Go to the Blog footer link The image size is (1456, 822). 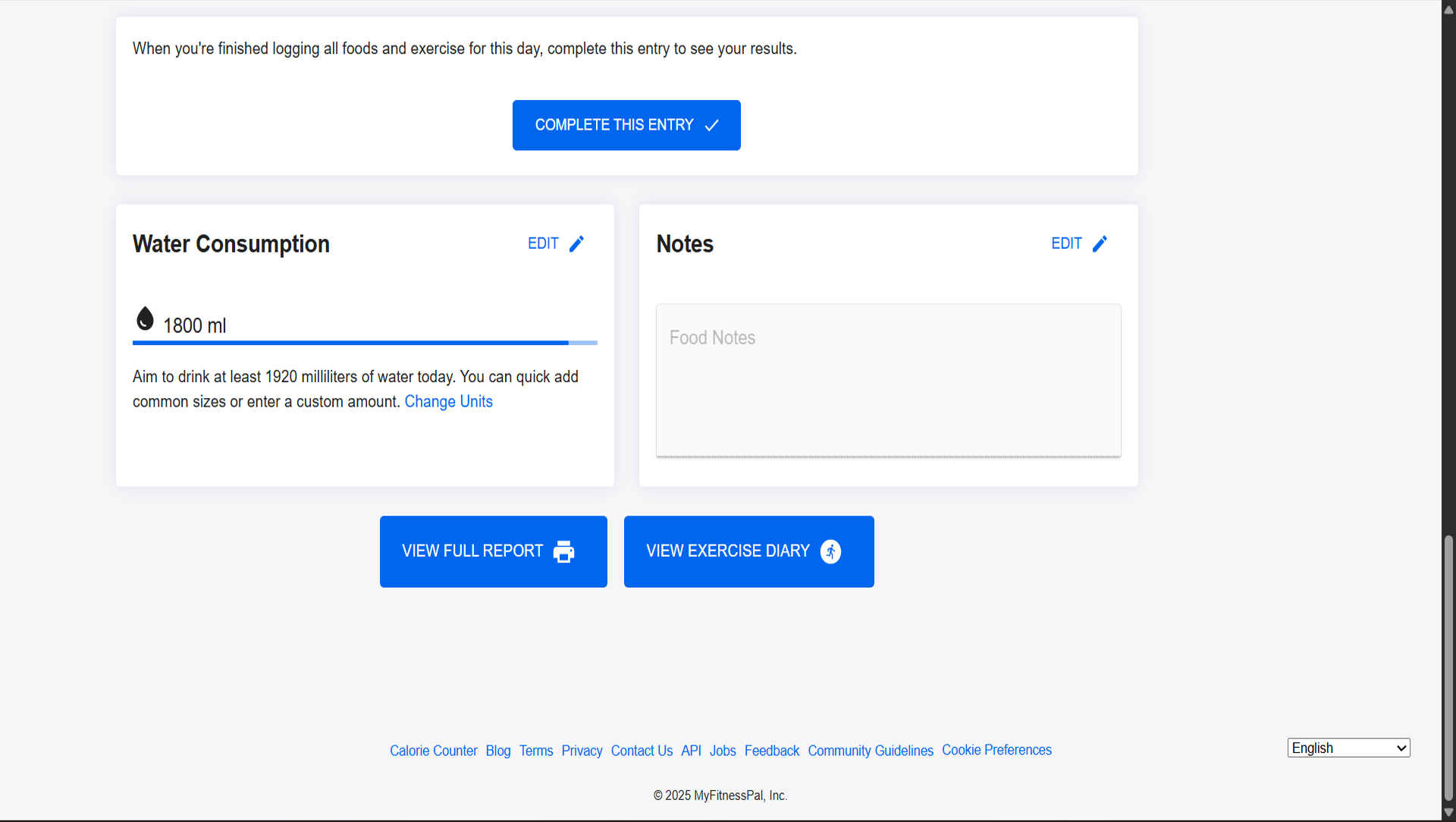point(497,751)
